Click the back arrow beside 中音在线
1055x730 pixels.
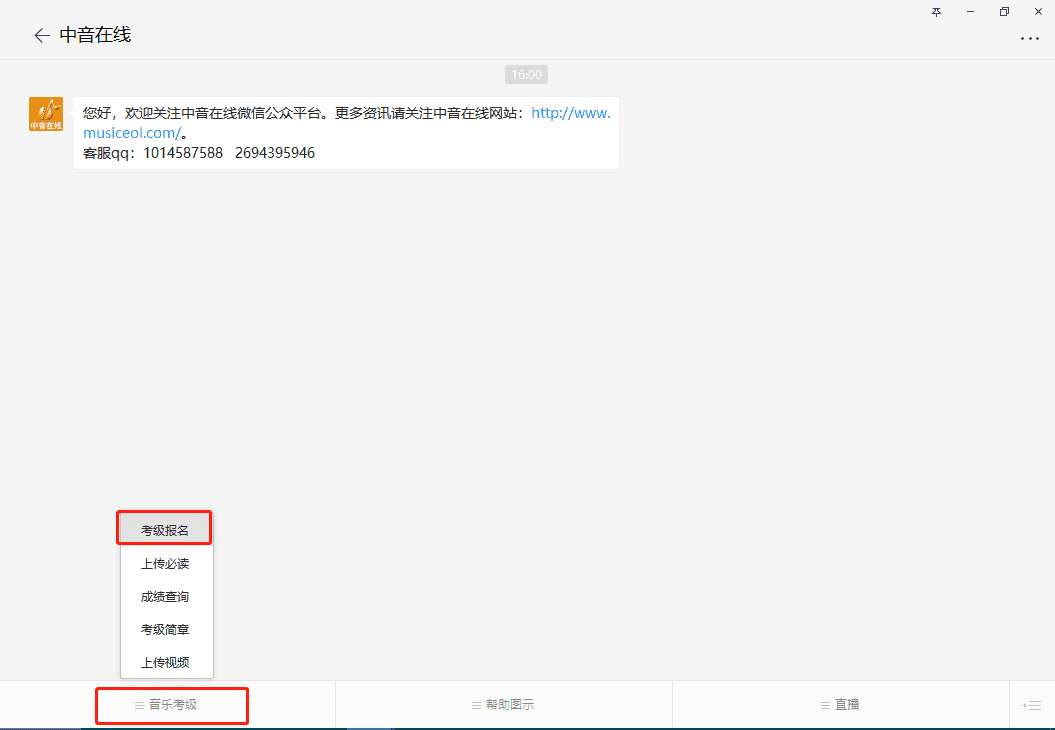41,36
